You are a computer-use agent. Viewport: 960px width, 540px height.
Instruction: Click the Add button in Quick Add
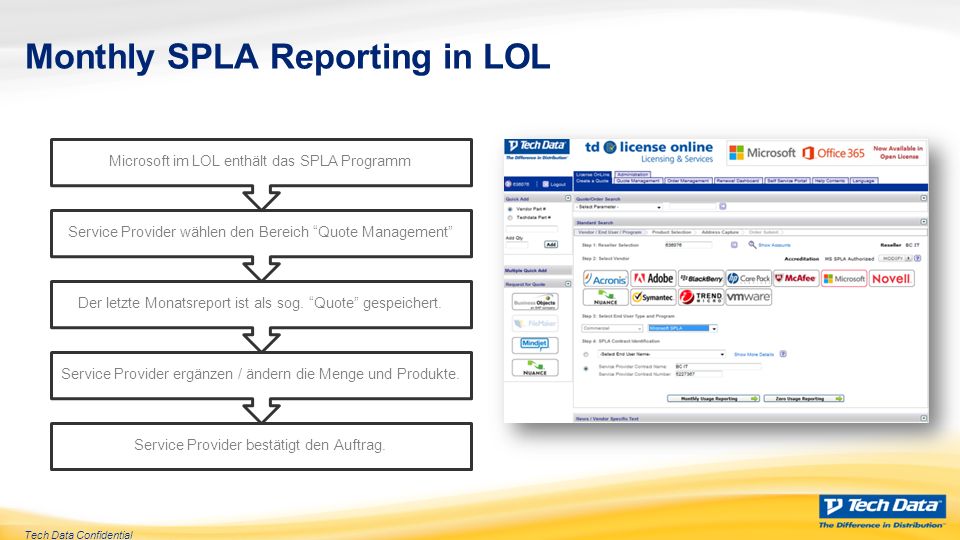(x=550, y=244)
